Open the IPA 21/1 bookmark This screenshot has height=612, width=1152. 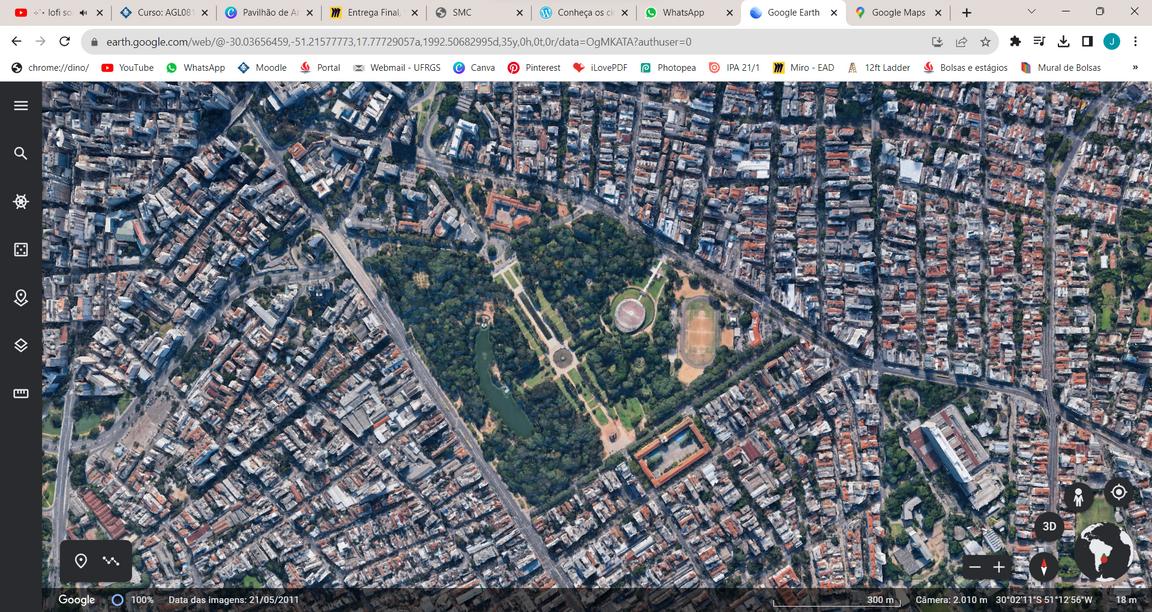(x=734, y=68)
